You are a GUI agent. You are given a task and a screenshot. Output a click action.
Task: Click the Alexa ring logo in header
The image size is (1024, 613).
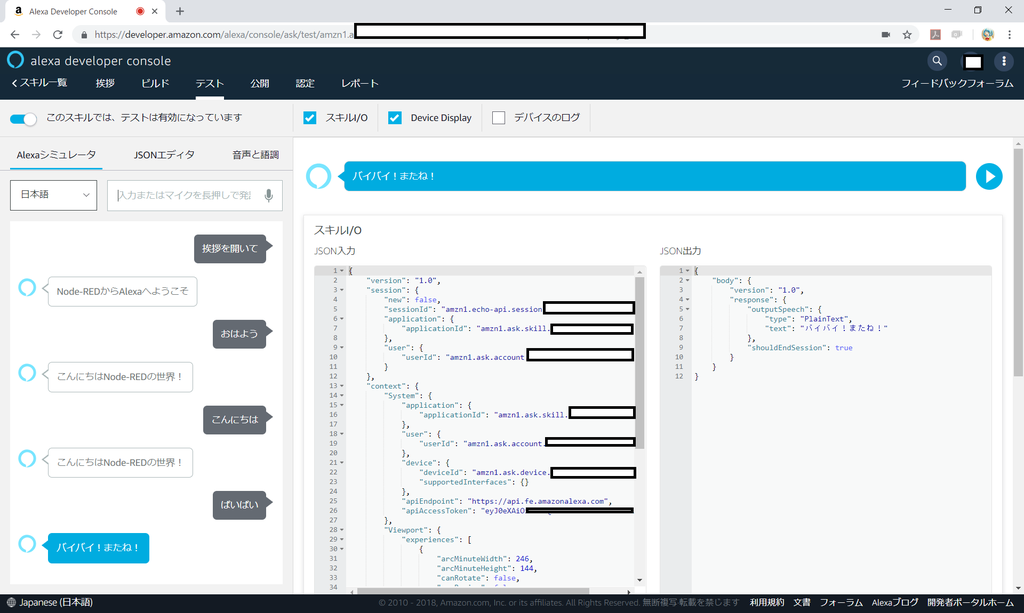[15, 60]
